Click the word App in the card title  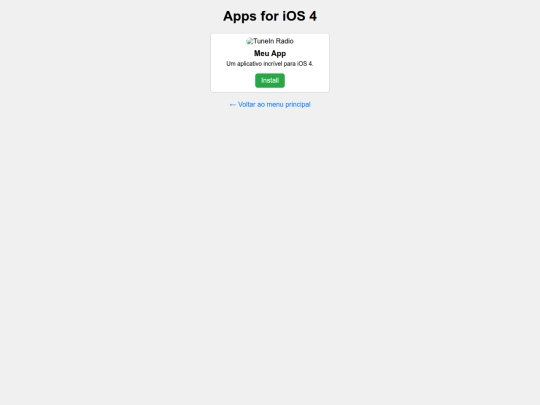279,54
